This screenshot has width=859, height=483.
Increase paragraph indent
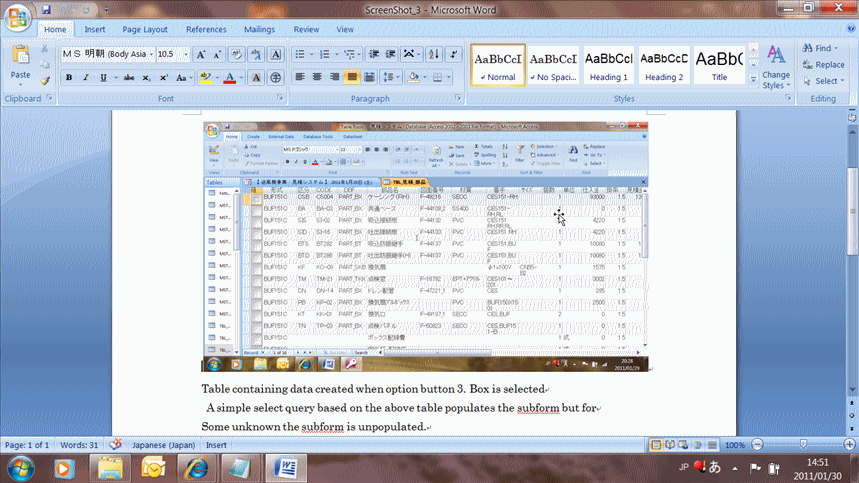(x=391, y=54)
